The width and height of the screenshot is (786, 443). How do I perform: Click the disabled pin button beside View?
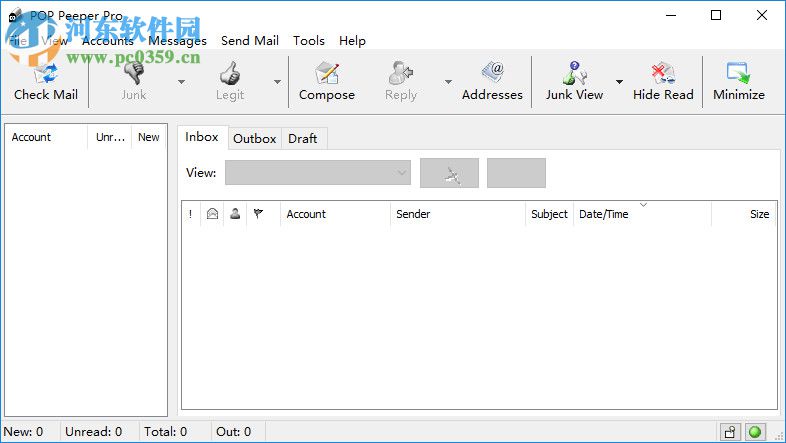click(x=449, y=173)
